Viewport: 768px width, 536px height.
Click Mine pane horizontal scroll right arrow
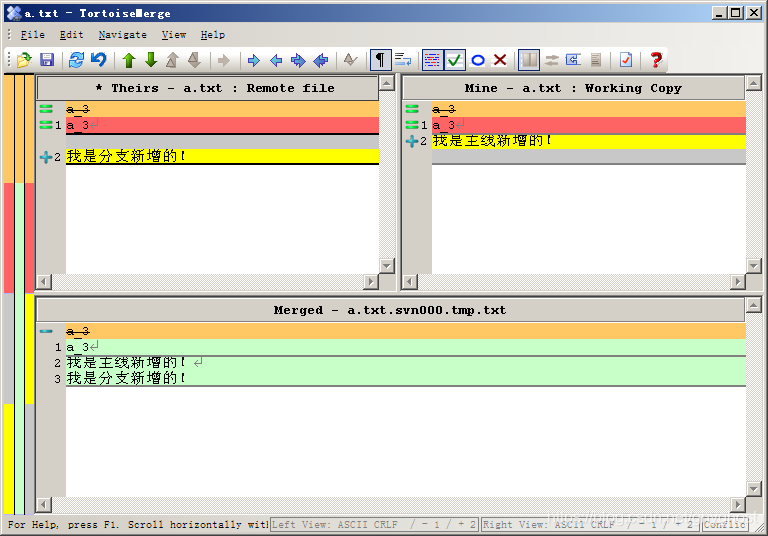[737, 282]
